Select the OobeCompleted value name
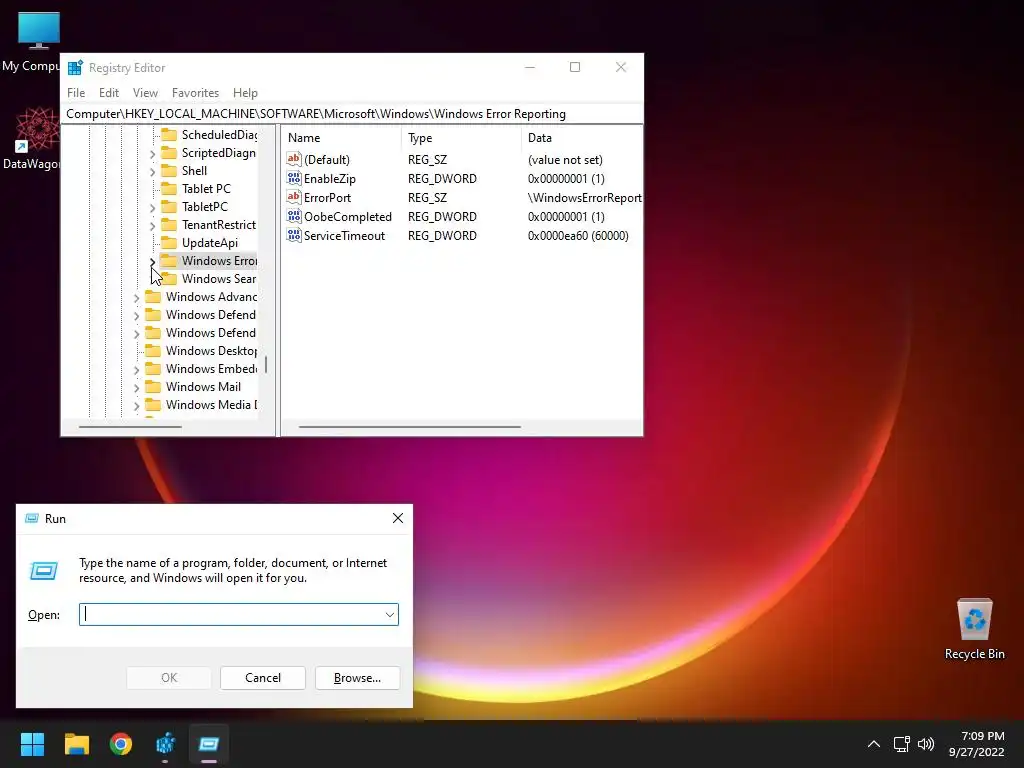This screenshot has height=768, width=1024. click(x=347, y=217)
